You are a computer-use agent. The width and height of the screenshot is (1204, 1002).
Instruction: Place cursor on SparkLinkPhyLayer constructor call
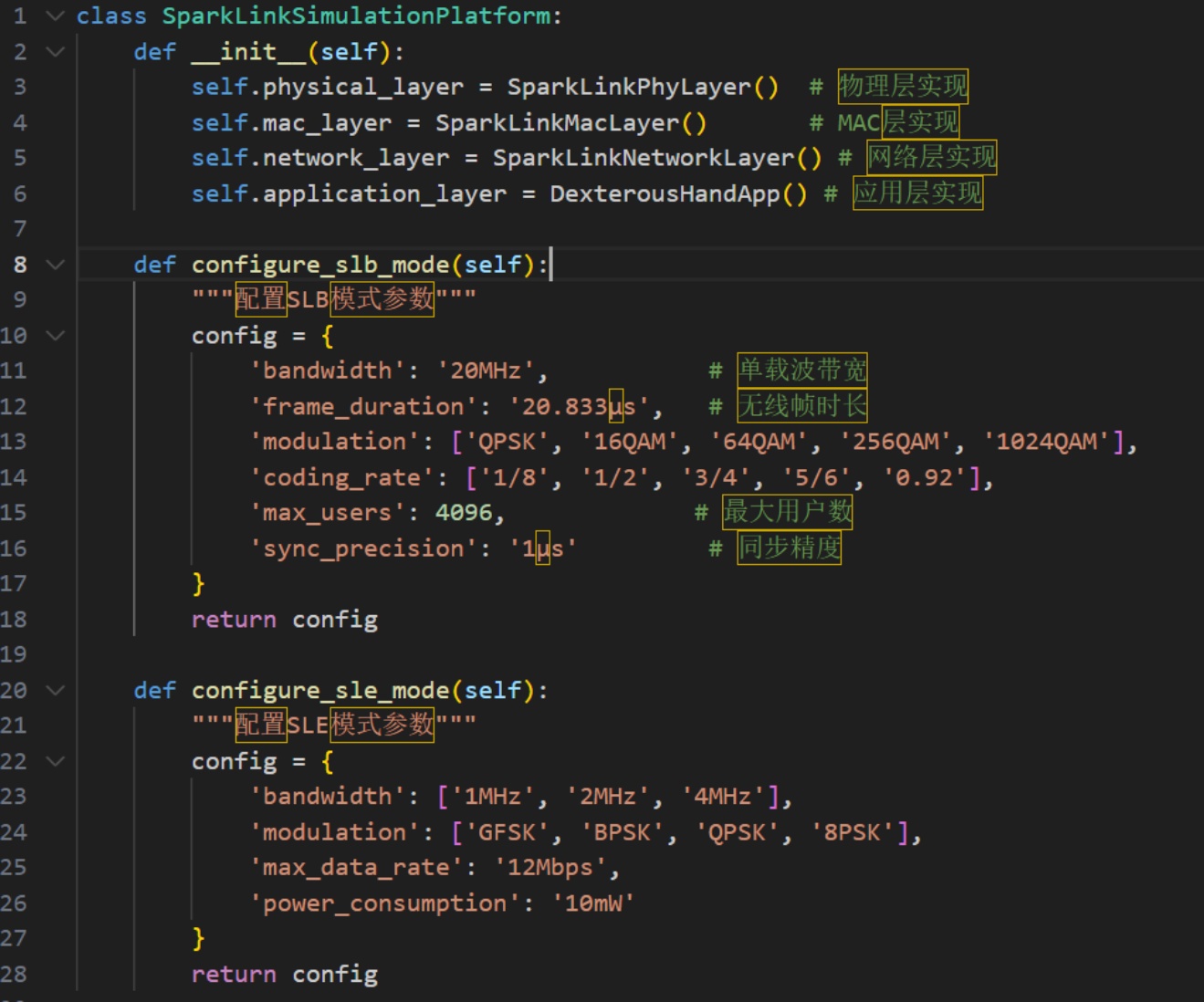tap(629, 87)
